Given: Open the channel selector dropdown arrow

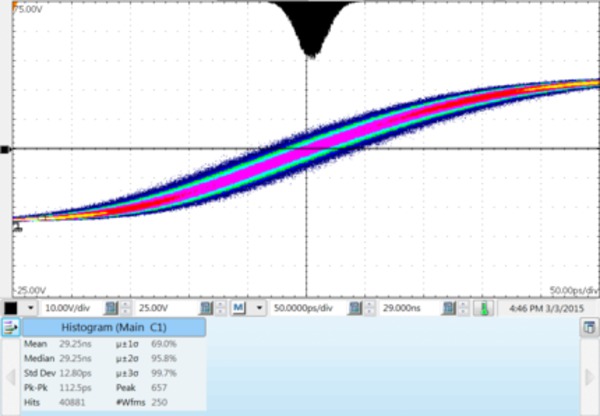Looking at the screenshot, I should 32,307.
